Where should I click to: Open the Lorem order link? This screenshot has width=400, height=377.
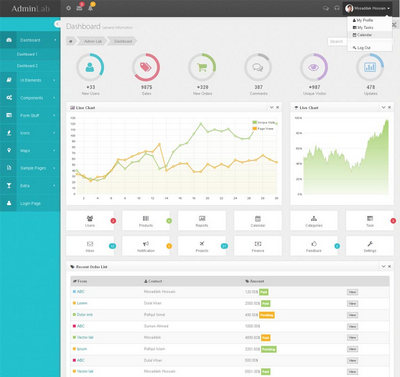click(x=82, y=303)
